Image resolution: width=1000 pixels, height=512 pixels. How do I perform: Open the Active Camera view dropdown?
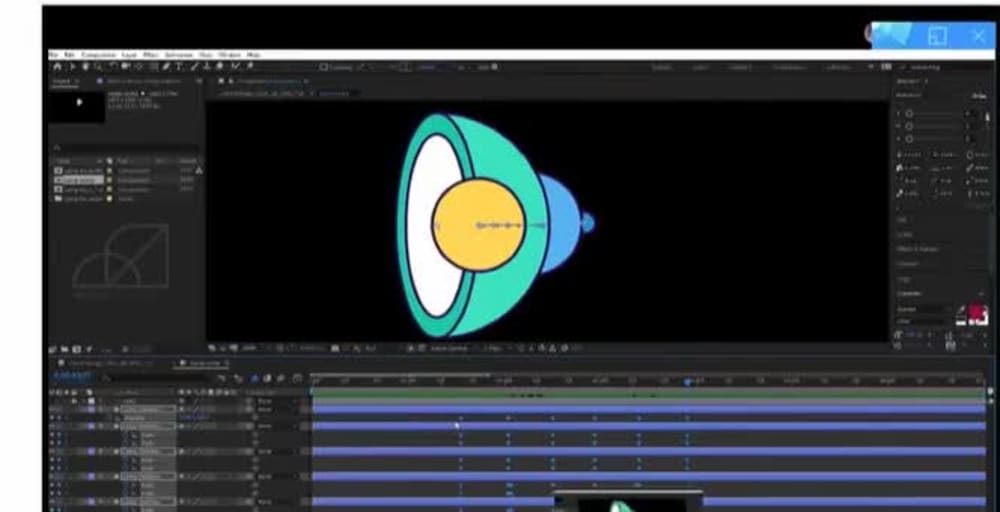pos(449,348)
